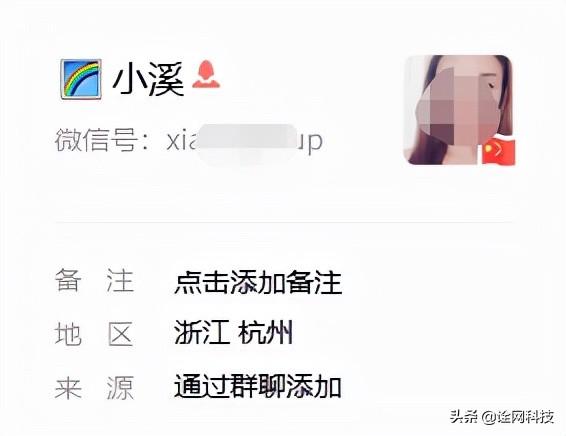Click the trailing 'up' of the WeChat ID
566x436 pixels.
[310, 142]
